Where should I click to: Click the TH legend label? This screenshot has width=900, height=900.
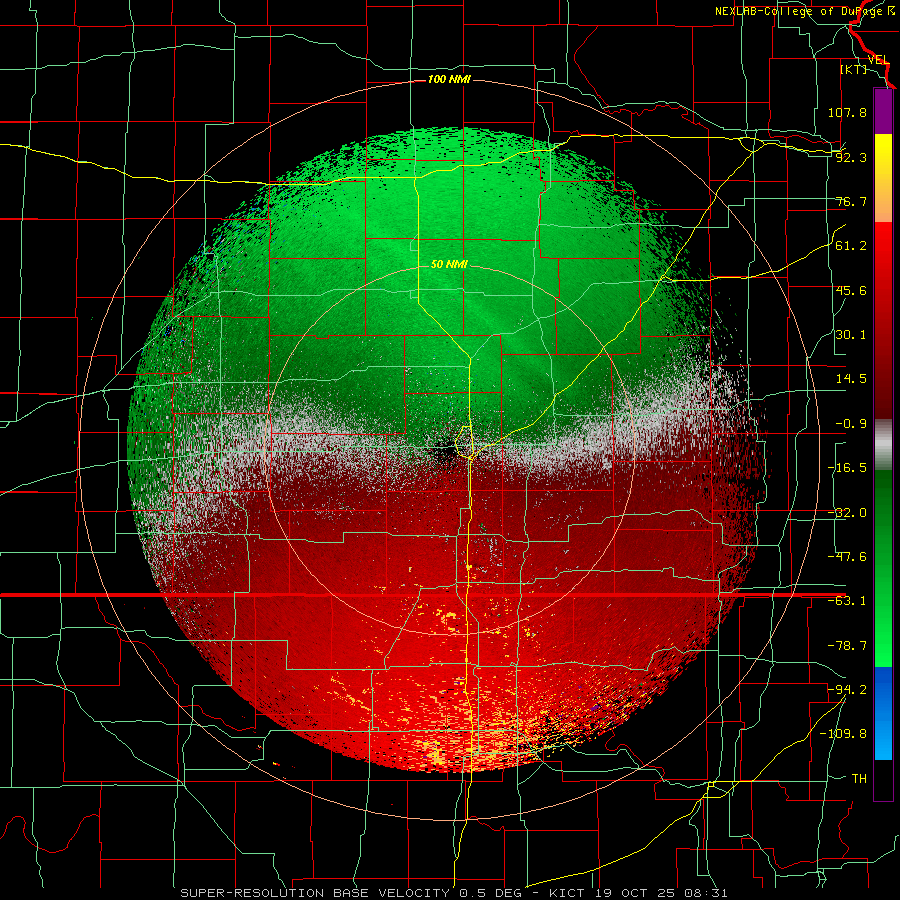tap(859, 778)
